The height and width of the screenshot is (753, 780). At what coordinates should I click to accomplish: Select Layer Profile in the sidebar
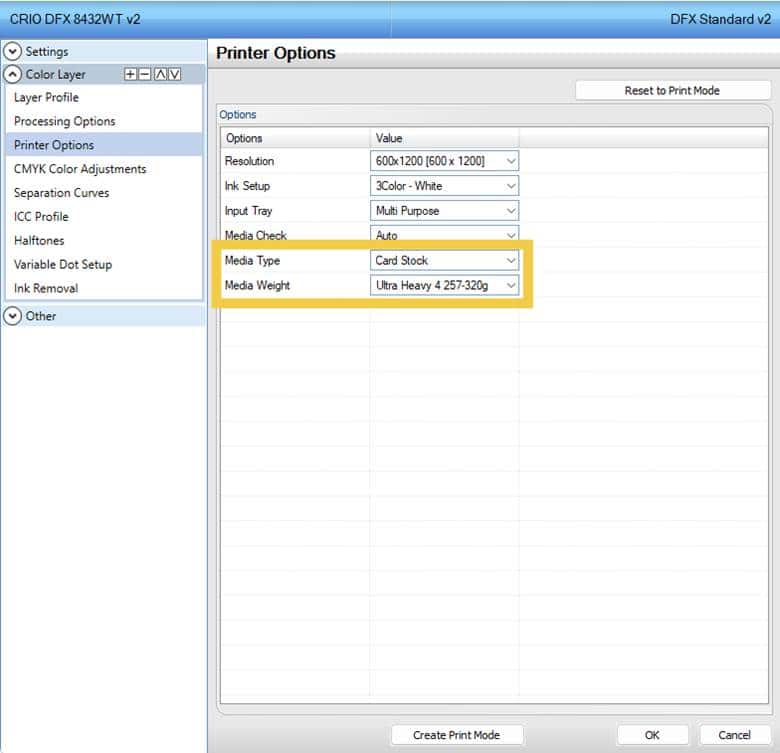[46, 98]
